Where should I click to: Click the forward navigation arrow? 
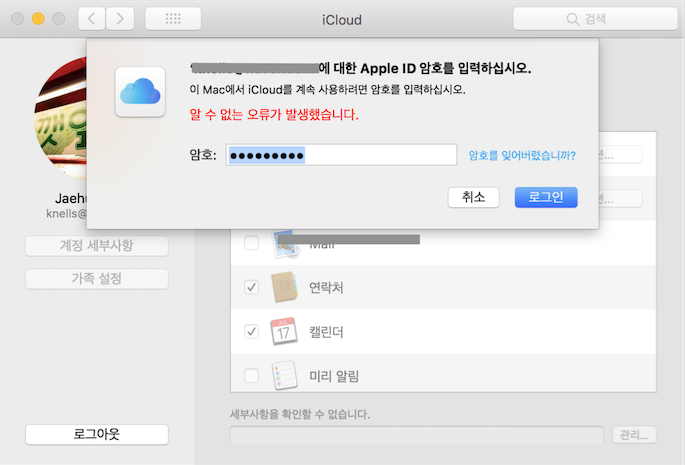(120, 19)
